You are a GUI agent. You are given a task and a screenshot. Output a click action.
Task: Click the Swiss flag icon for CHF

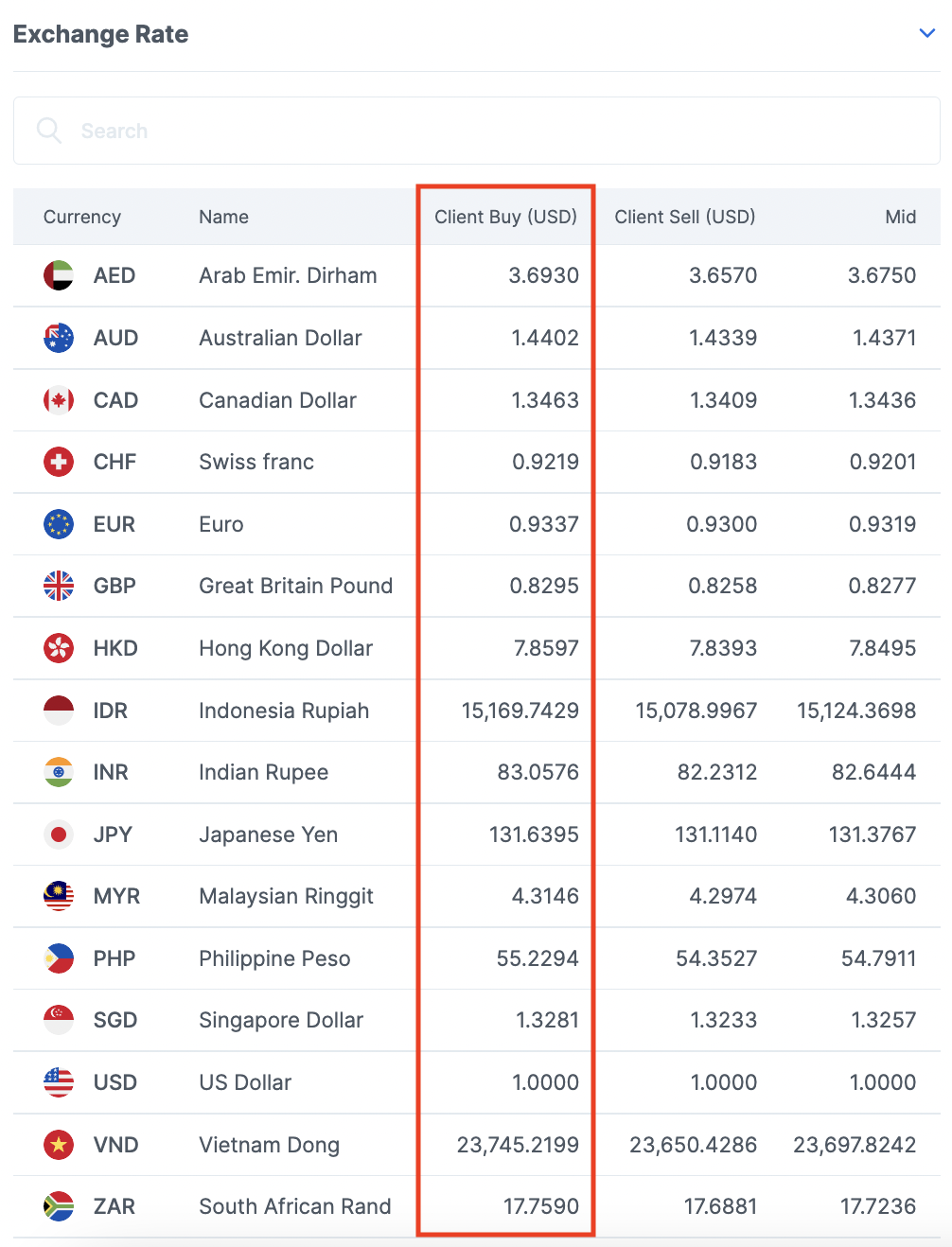click(x=59, y=462)
